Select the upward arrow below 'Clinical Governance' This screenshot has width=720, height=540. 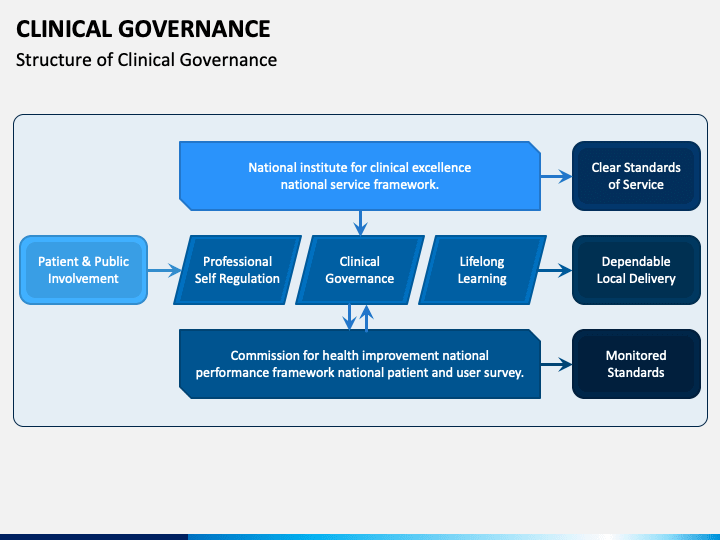[x=366, y=318]
